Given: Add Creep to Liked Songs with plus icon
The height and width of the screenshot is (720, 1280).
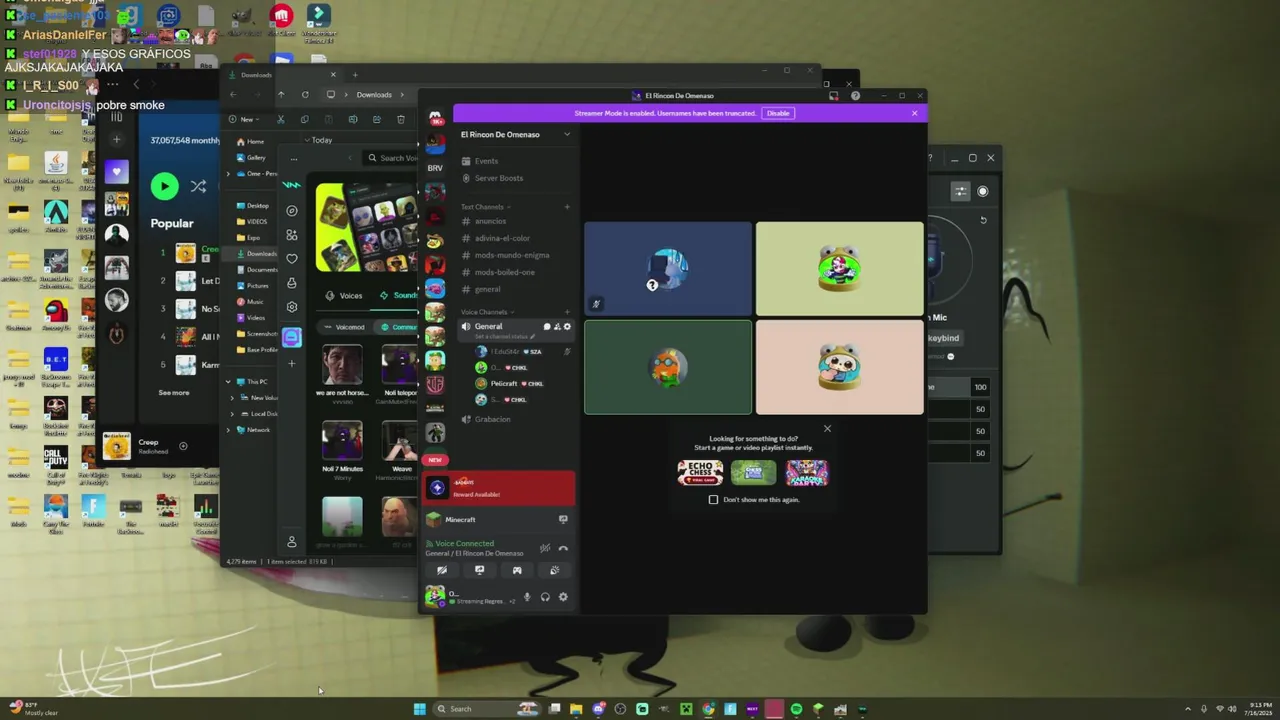Looking at the screenshot, I should tap(183, 446).
